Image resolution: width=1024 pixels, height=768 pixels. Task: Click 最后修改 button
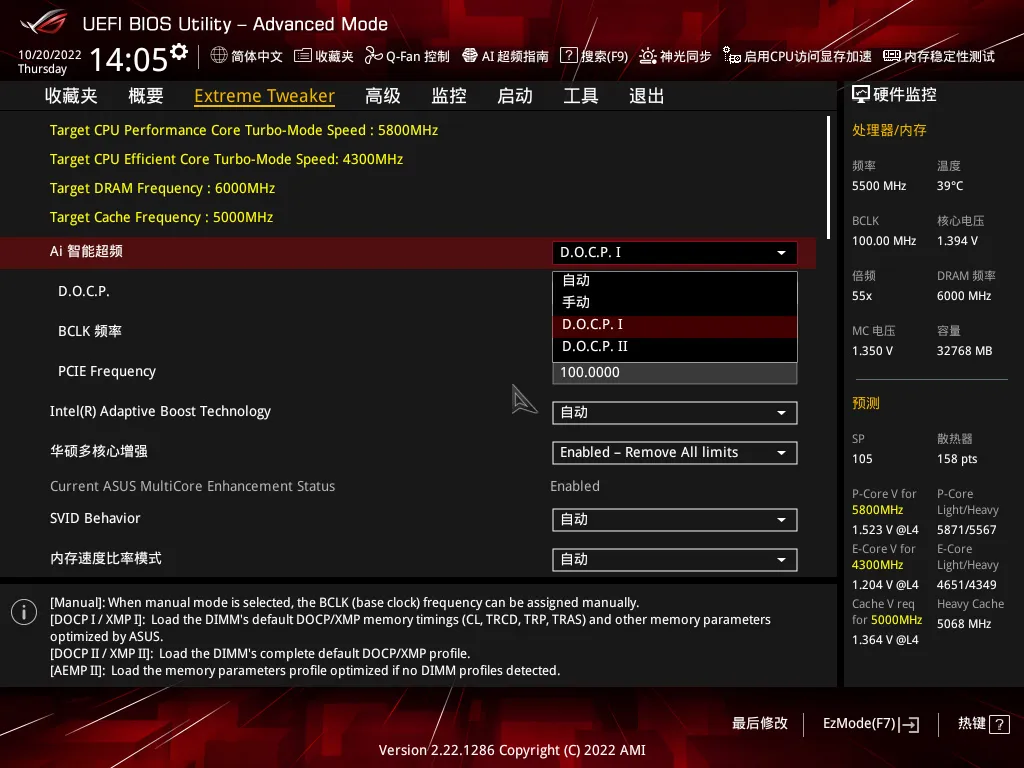pyautogui.click(x=760, y=723)
